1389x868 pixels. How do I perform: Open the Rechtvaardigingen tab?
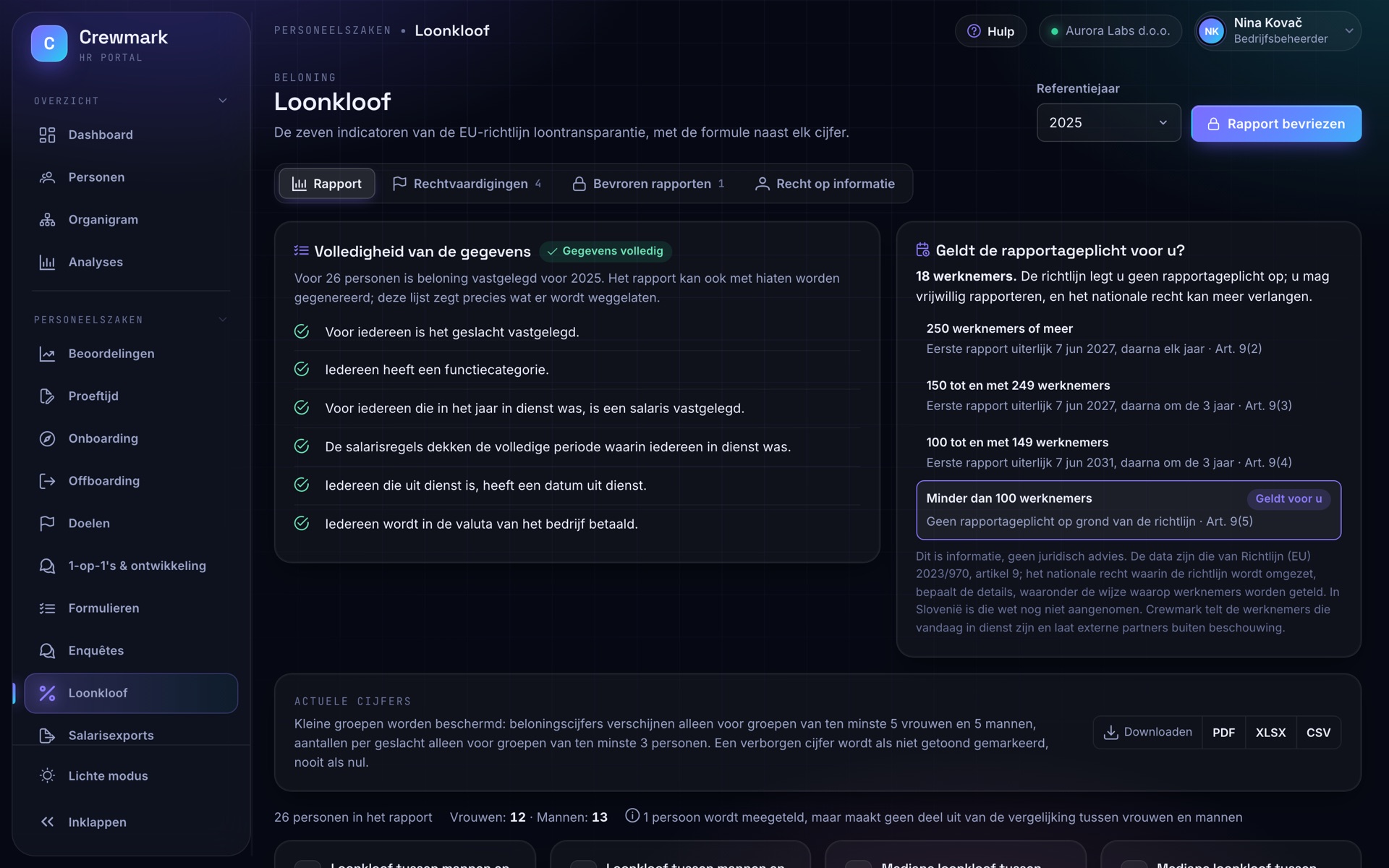467,184
